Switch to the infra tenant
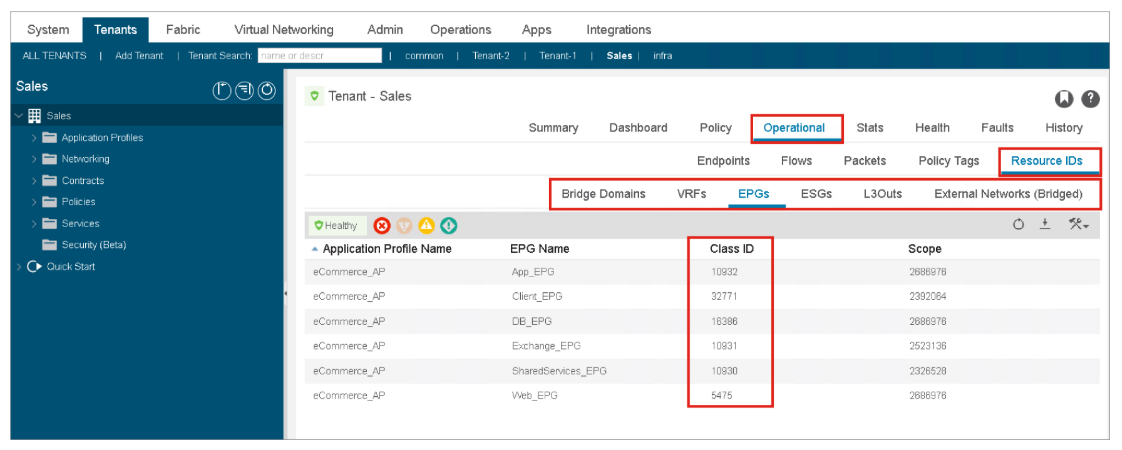The image size is (1122, 450). (x=663, y=55)
